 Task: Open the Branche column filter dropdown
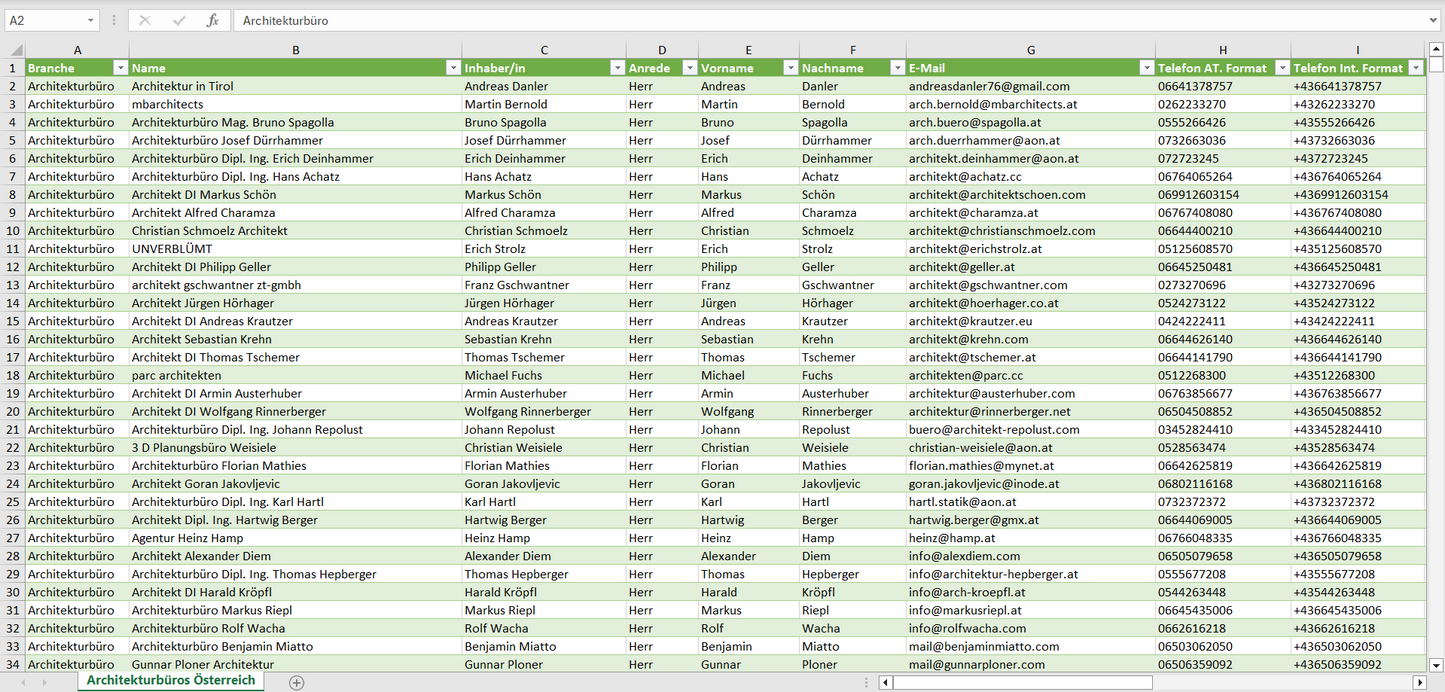tap(120, 68)
